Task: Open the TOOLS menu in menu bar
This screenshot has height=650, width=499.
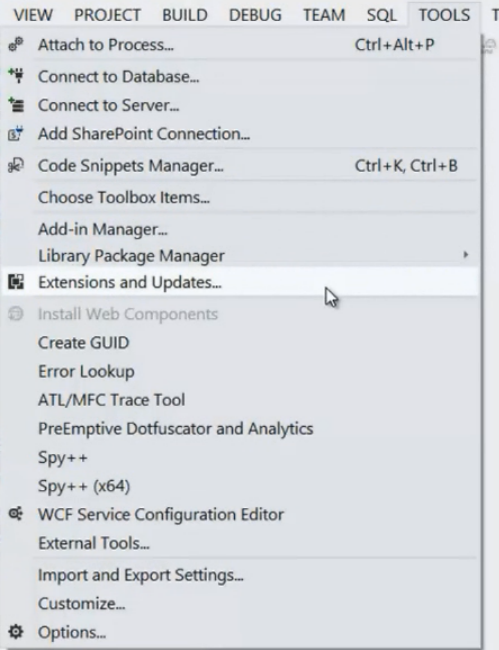Action: click(444, 15)
